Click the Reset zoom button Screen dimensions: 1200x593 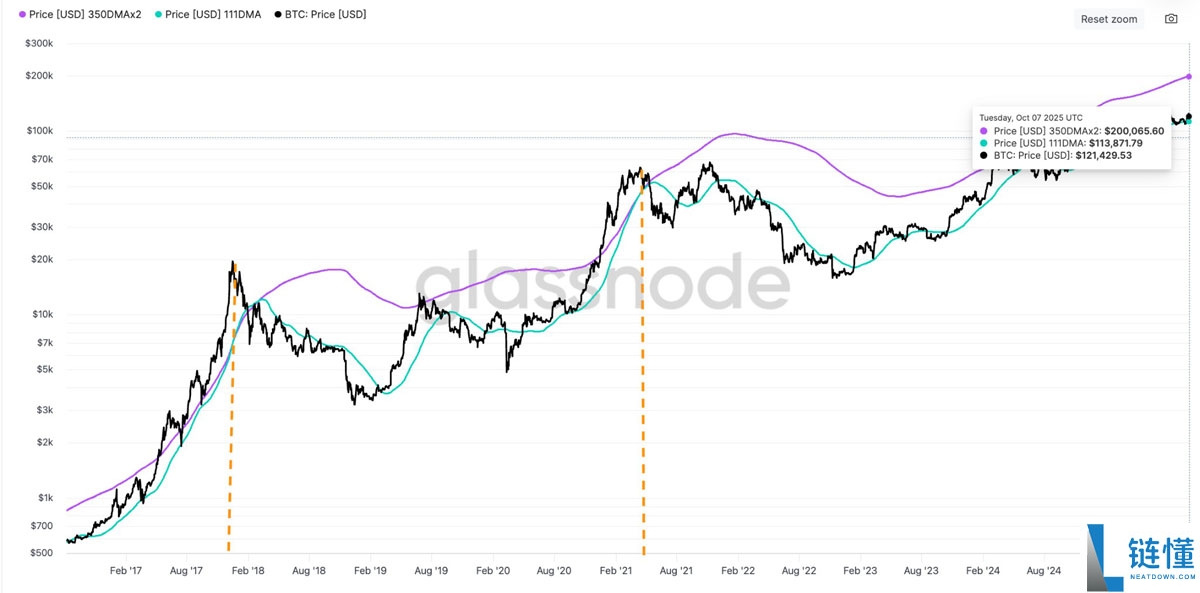tap(1108, 18)
